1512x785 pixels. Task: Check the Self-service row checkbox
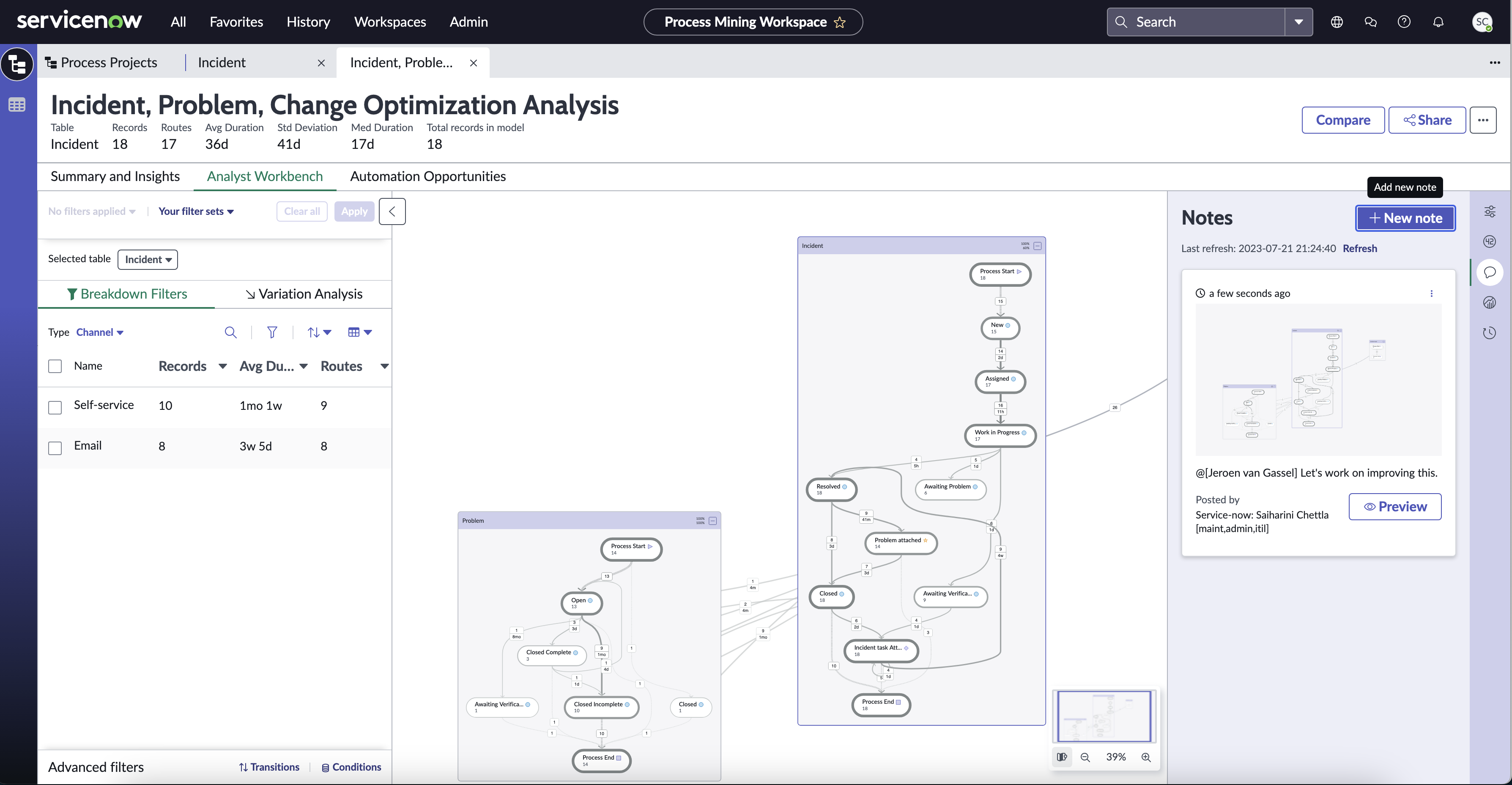coord(55,407)
